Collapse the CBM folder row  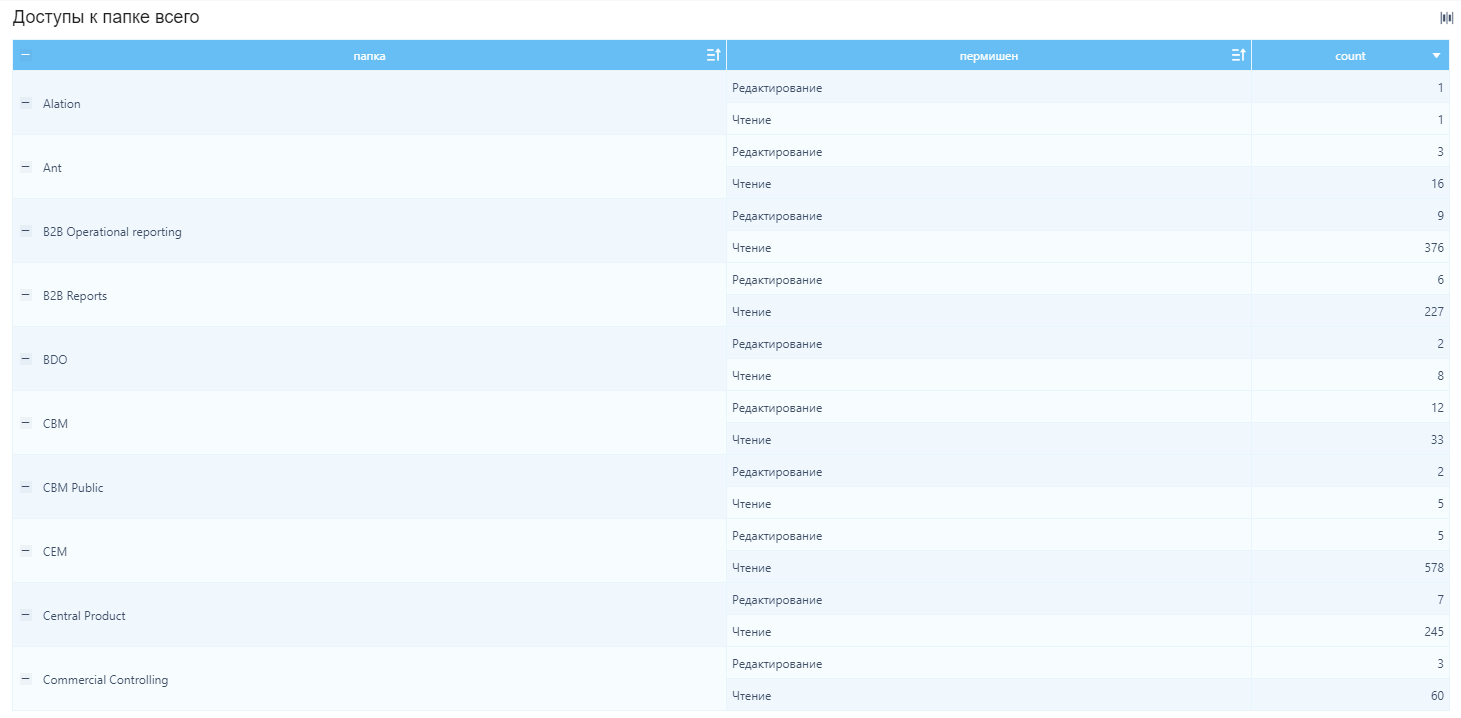pyautogui.click(x=26, y=423)
